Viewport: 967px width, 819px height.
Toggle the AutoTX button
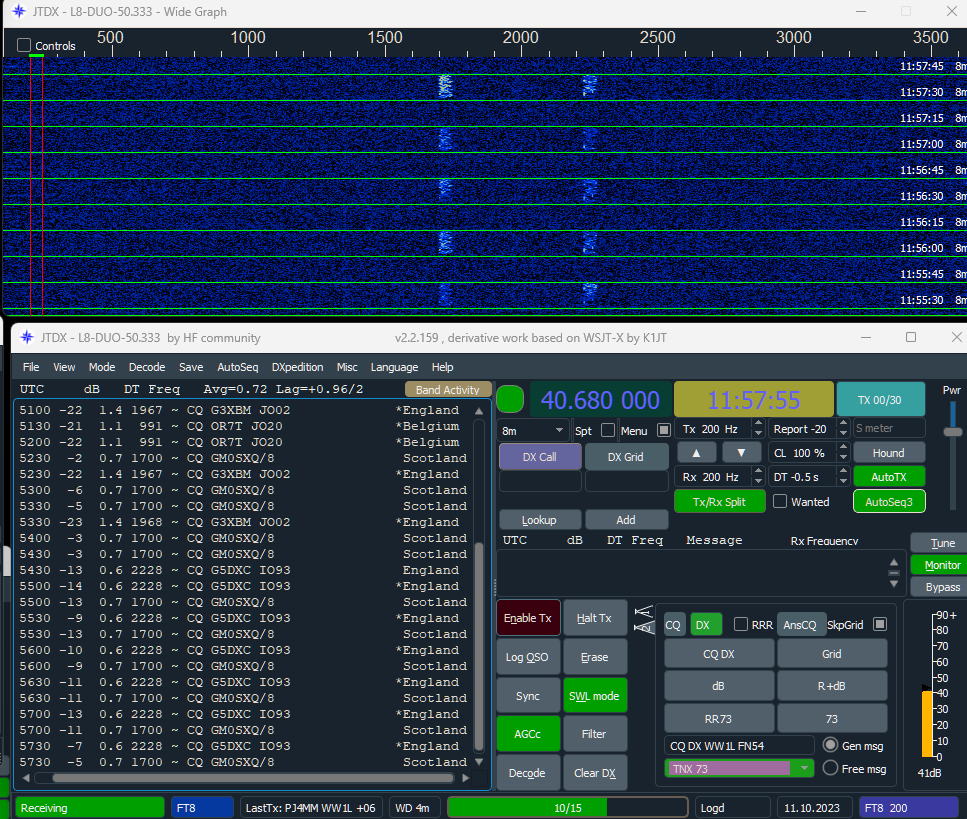pyautogui.click(x=888, y=477)
